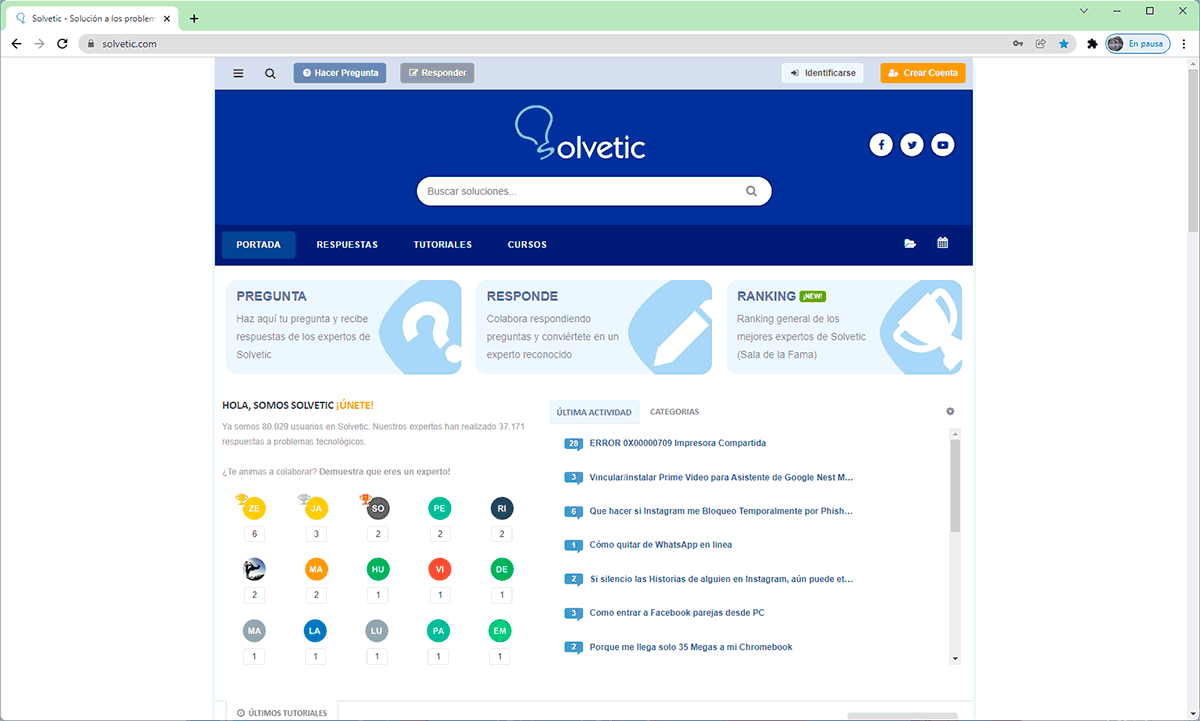Select ÚLTIMOS TUTORIALES tab
This screenshot has height=721, width=1200.
click(x=282, y=712)
